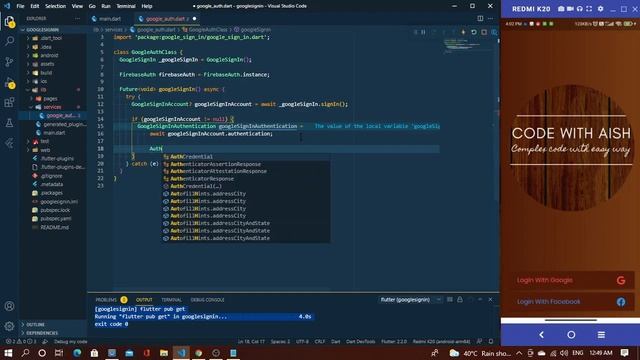
Task: Click the debug toolbar pause button
Action: [x=423, y=32]
